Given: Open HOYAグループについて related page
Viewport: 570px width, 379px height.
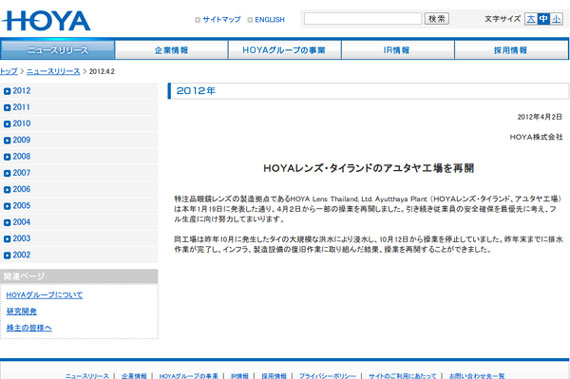Looking at the screenshot, I should [44, 295].
